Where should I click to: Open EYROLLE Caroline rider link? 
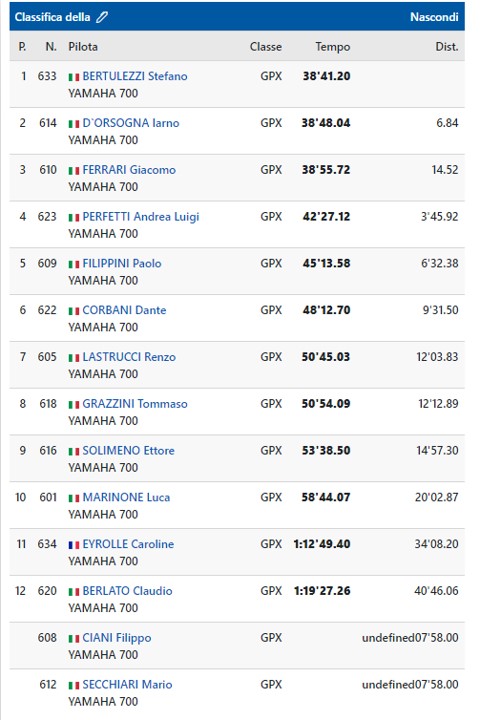coord(128,545)
